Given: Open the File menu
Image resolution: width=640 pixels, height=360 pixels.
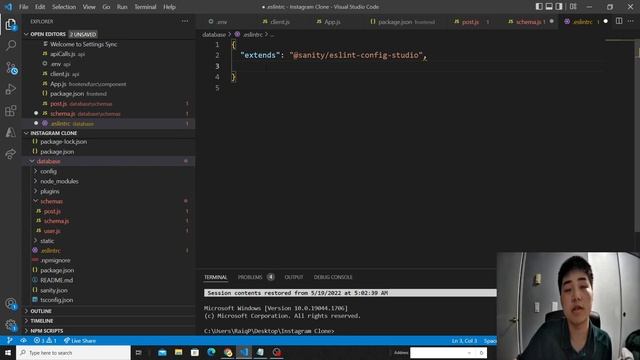Looking at the screenshot, I should click(x=24, y=7).
